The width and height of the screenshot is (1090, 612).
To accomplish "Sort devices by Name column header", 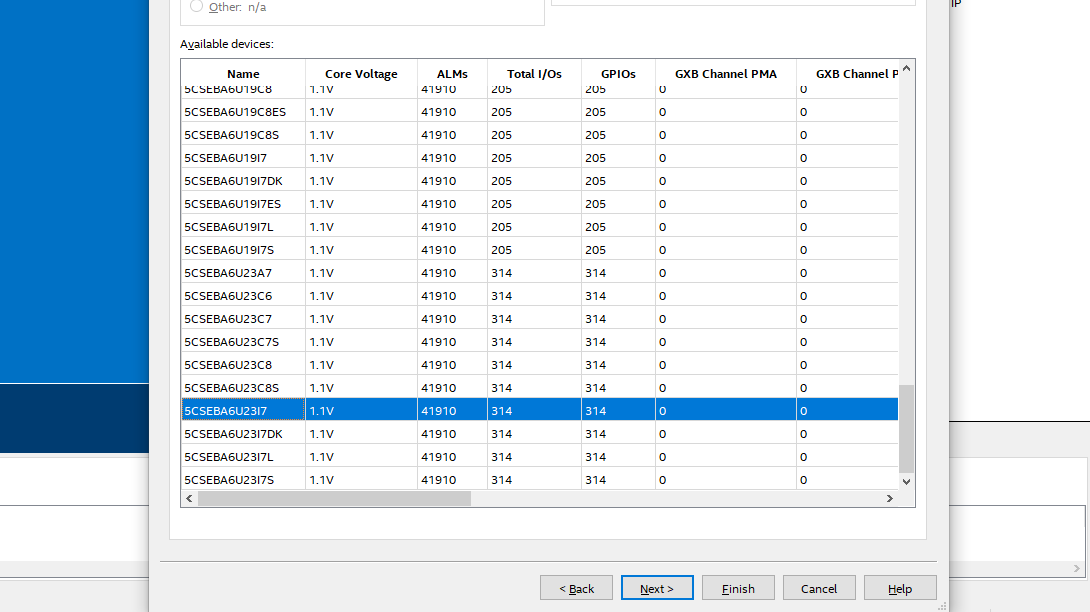I will coord(243,74).
